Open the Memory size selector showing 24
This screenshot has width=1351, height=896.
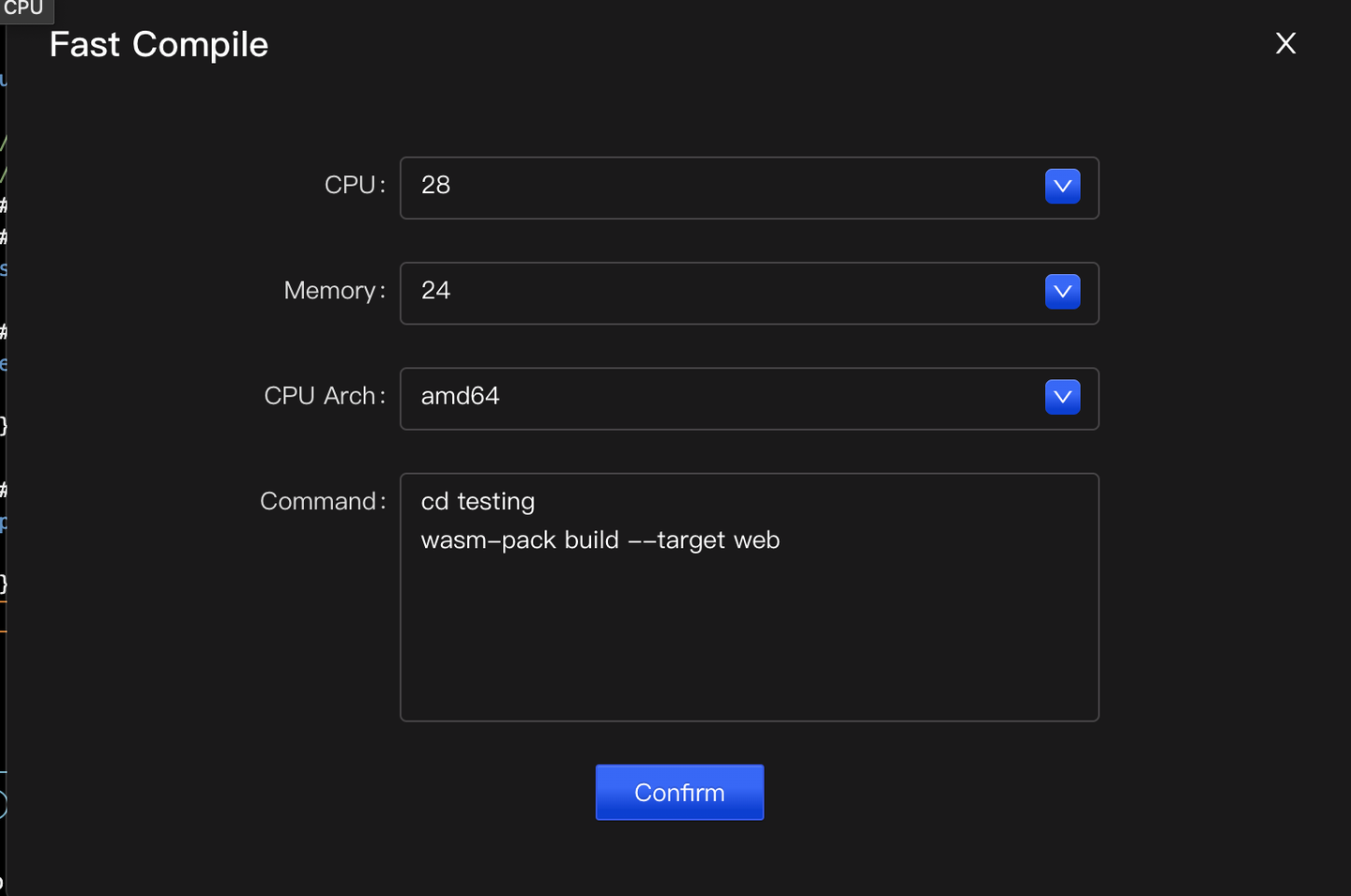tap(1062, 292)
